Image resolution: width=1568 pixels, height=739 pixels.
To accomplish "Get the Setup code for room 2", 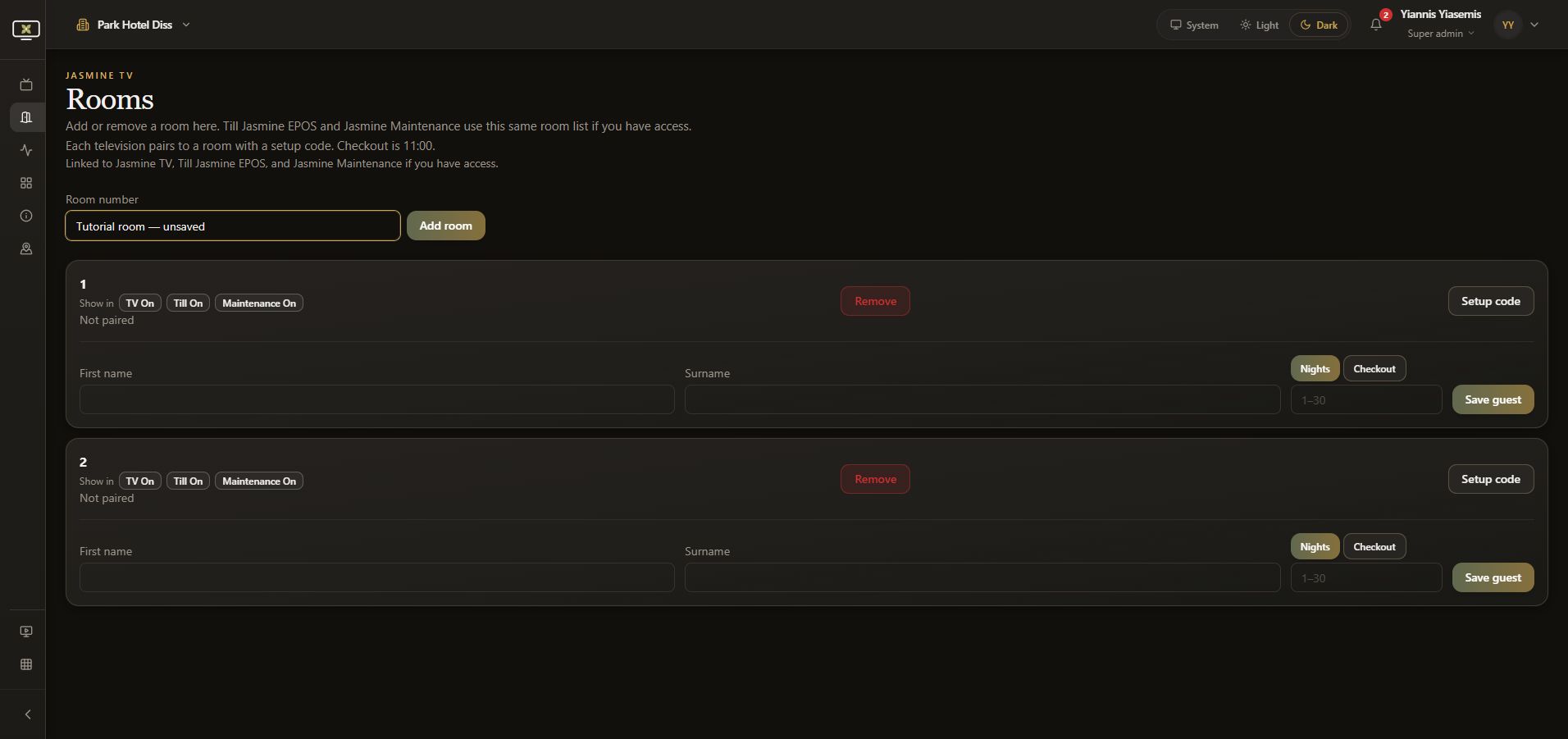I will pos(1491,479).
